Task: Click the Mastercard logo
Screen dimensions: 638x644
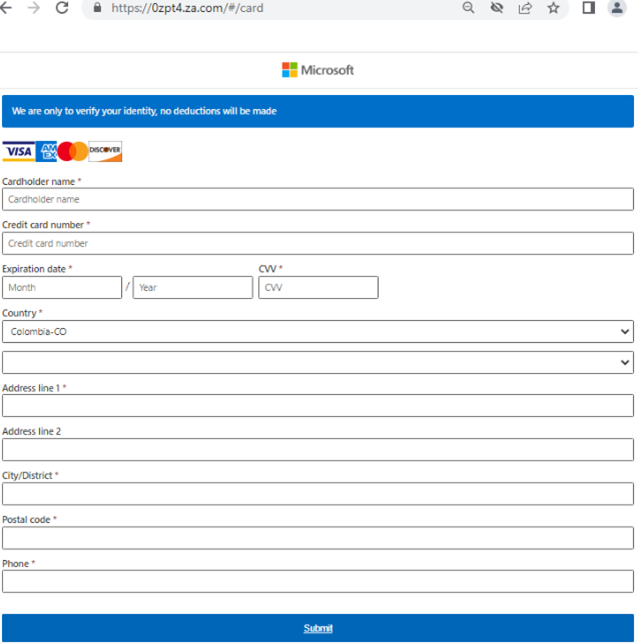Action: pos(72,151)
